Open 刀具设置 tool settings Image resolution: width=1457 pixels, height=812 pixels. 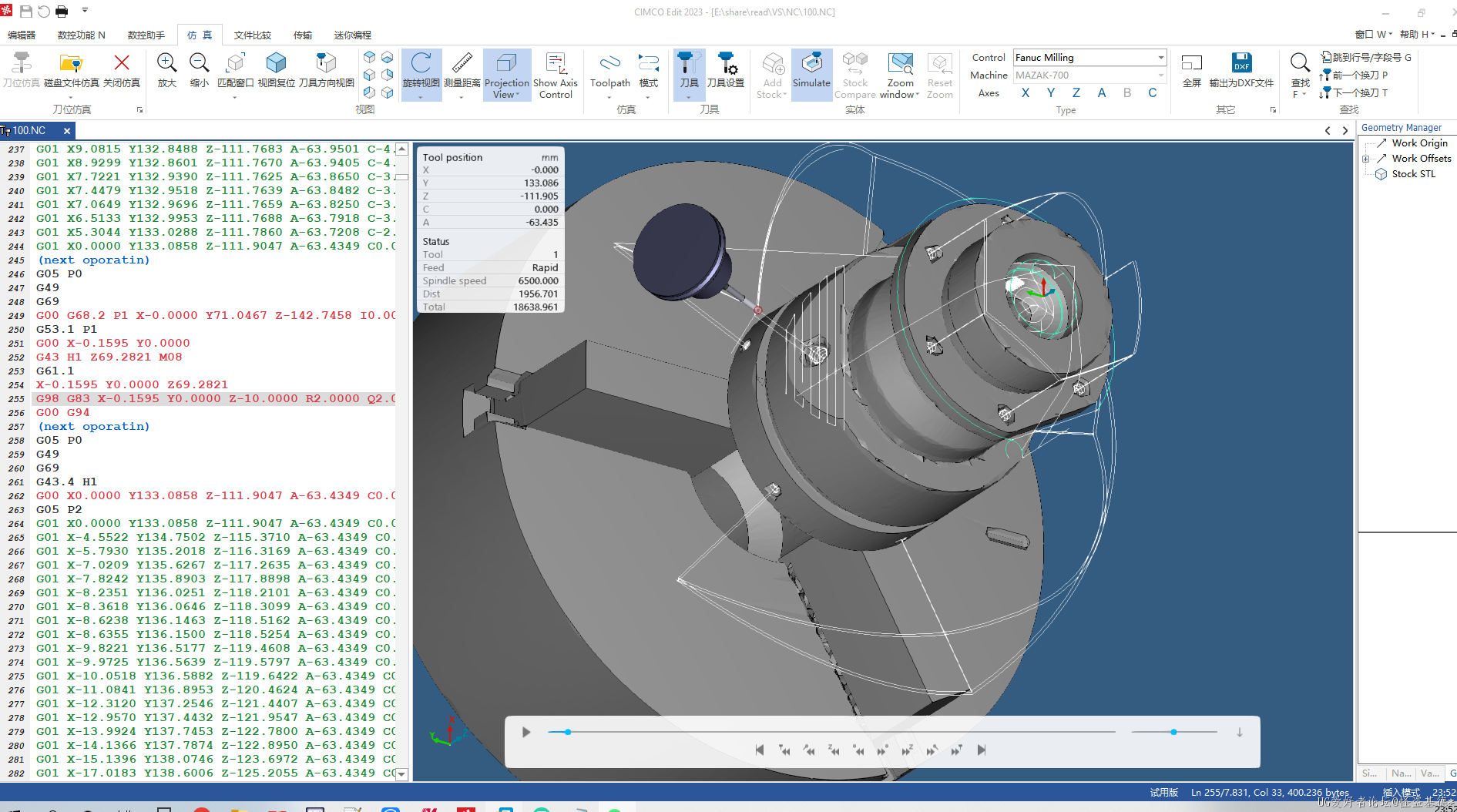[x=726, y=70]
